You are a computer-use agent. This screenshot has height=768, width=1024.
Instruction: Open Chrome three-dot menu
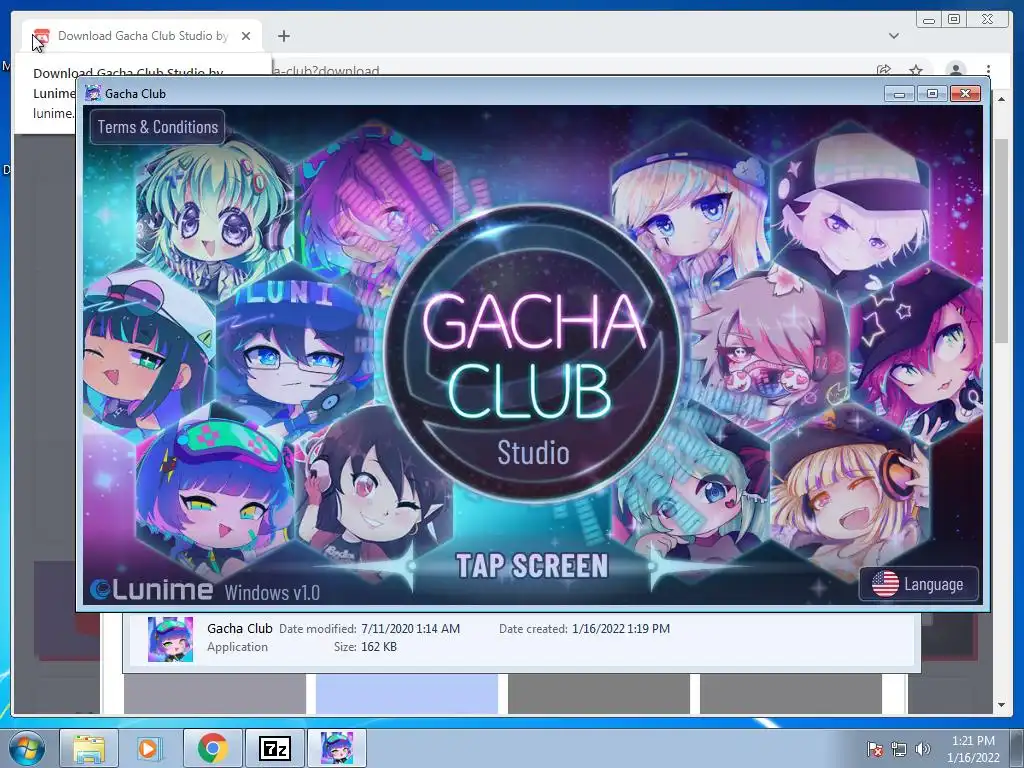(988, 70)
